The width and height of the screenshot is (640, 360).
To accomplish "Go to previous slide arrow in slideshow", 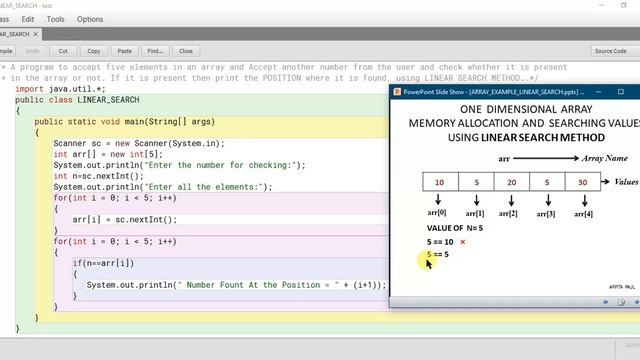I will point(605,302).
